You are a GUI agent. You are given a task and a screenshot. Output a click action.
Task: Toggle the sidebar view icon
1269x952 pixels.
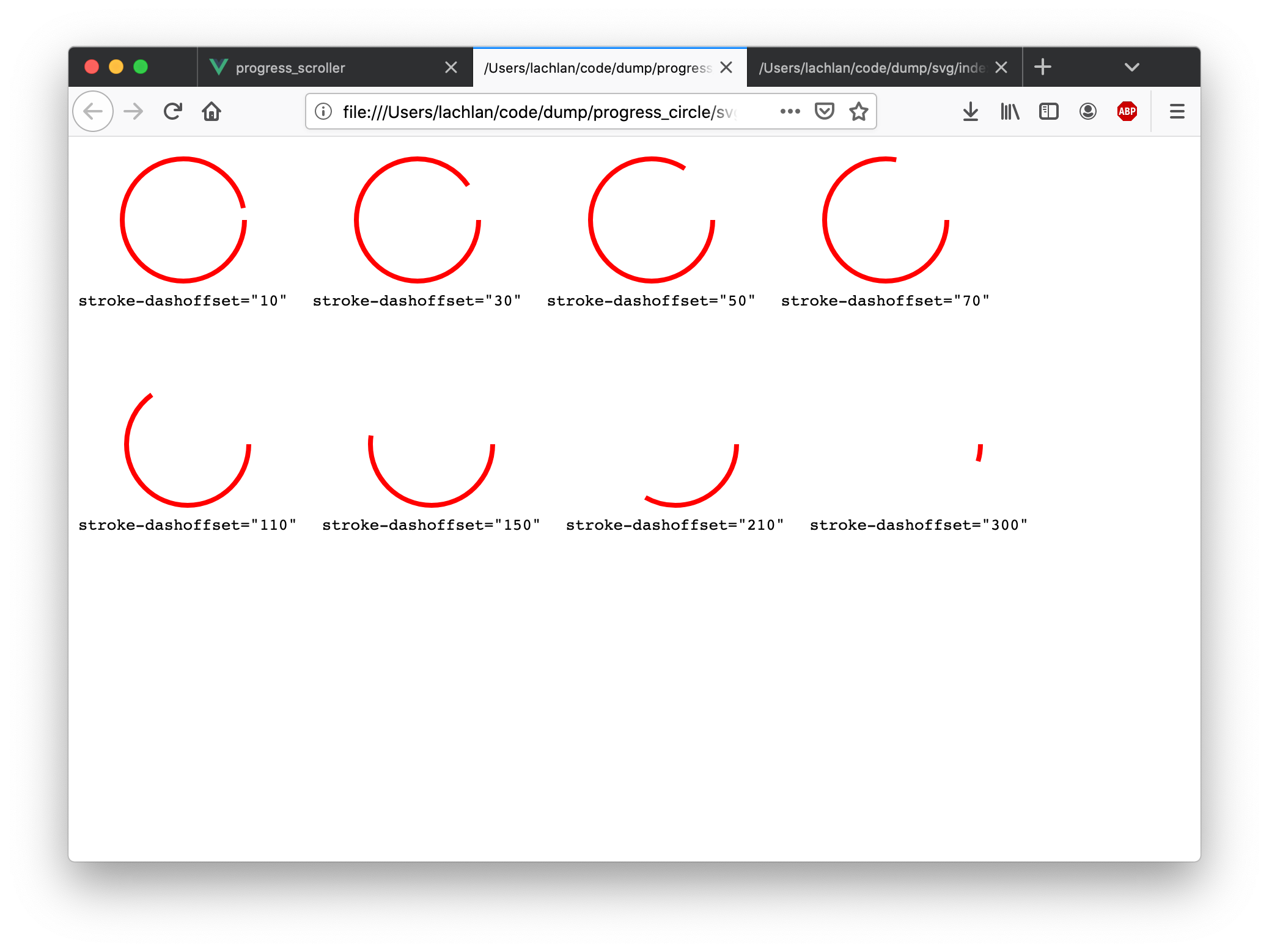[x=1048, y=111]
